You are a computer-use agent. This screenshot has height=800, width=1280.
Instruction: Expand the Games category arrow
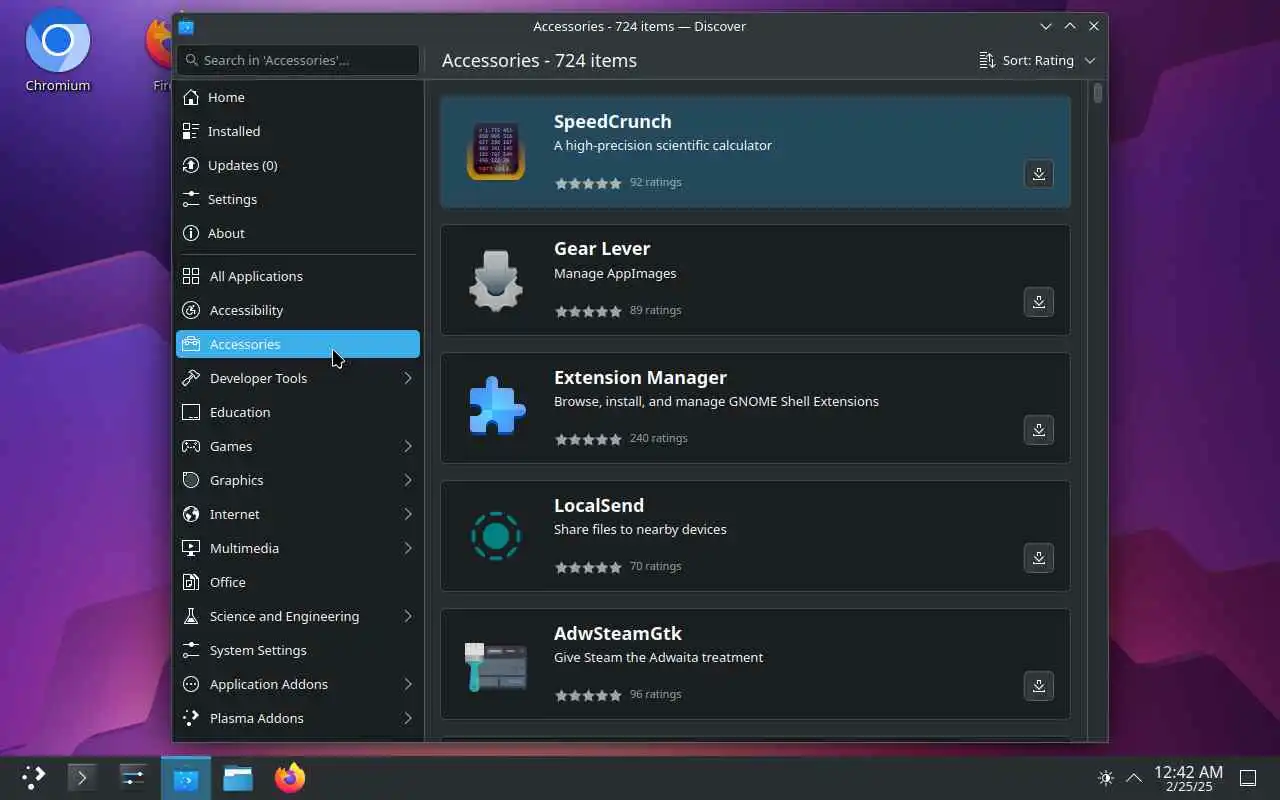click(x=408, y=446)
